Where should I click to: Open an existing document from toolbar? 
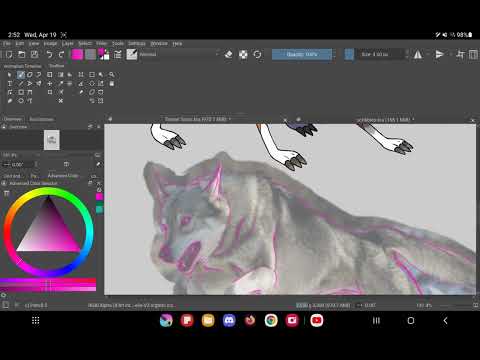pos(22,54)
